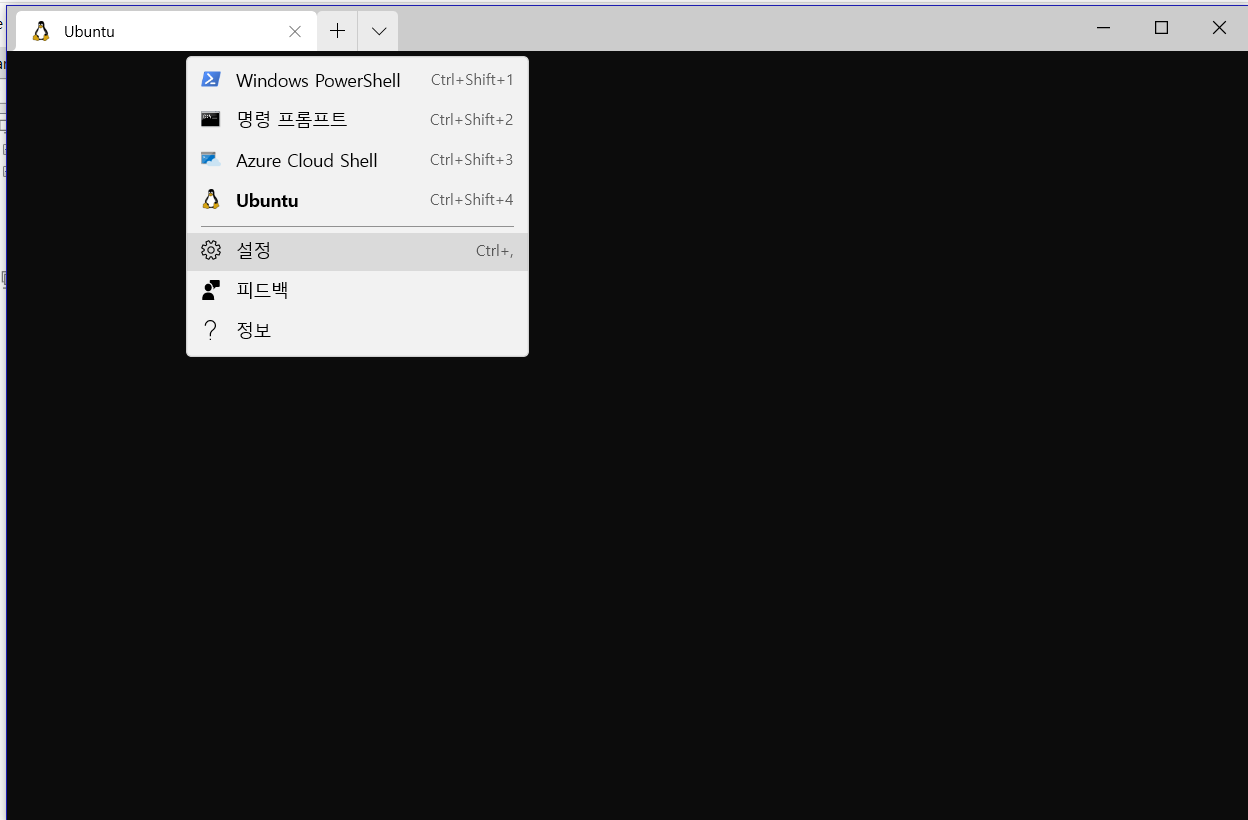Click the Ctrl+, shortcut text for 설정
This screenshot has width=1248, height=820.
click(x=495, y=251)
